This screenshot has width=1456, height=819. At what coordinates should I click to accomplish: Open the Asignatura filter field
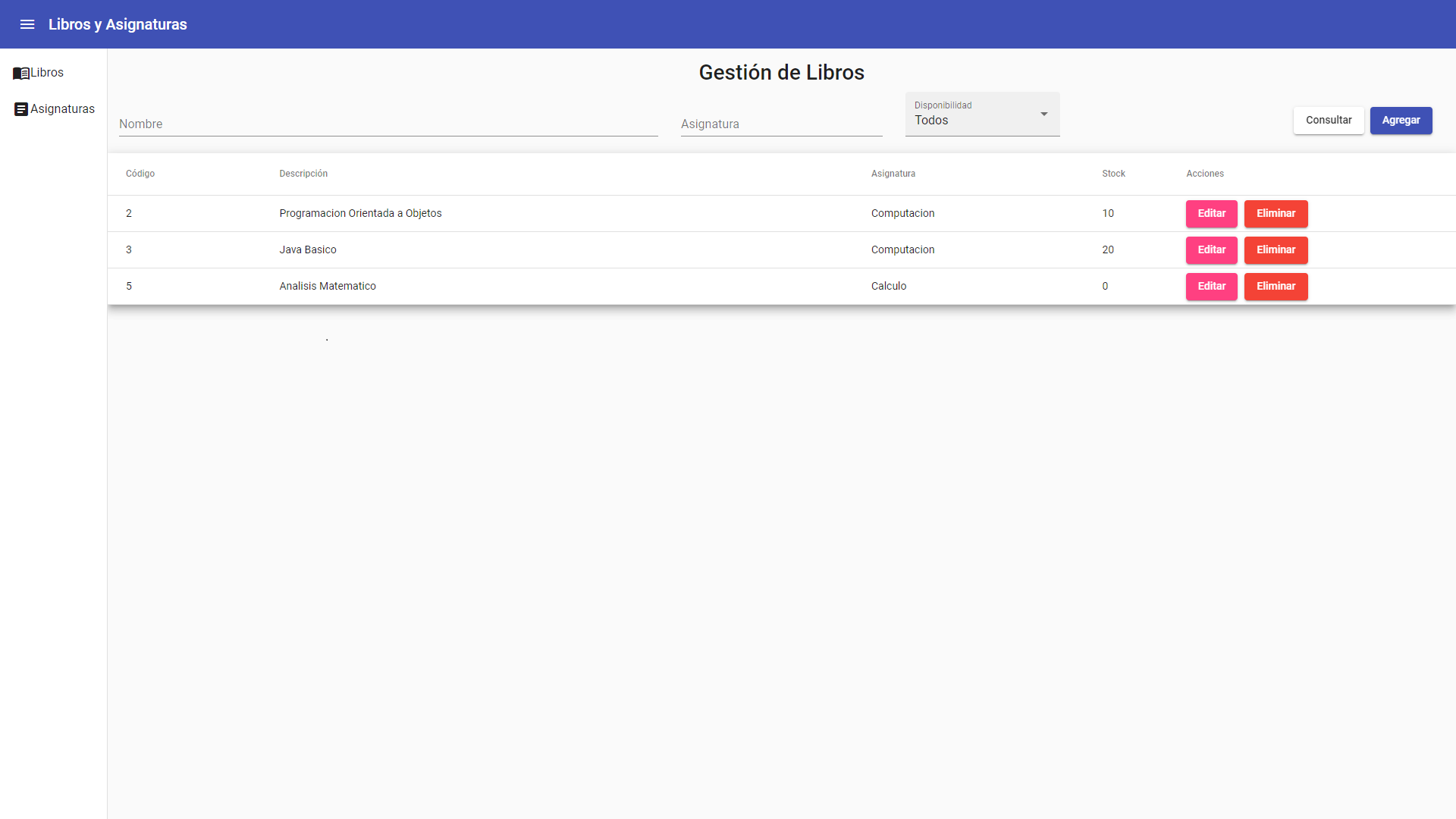pyautogui.click(x=781, y=124)
